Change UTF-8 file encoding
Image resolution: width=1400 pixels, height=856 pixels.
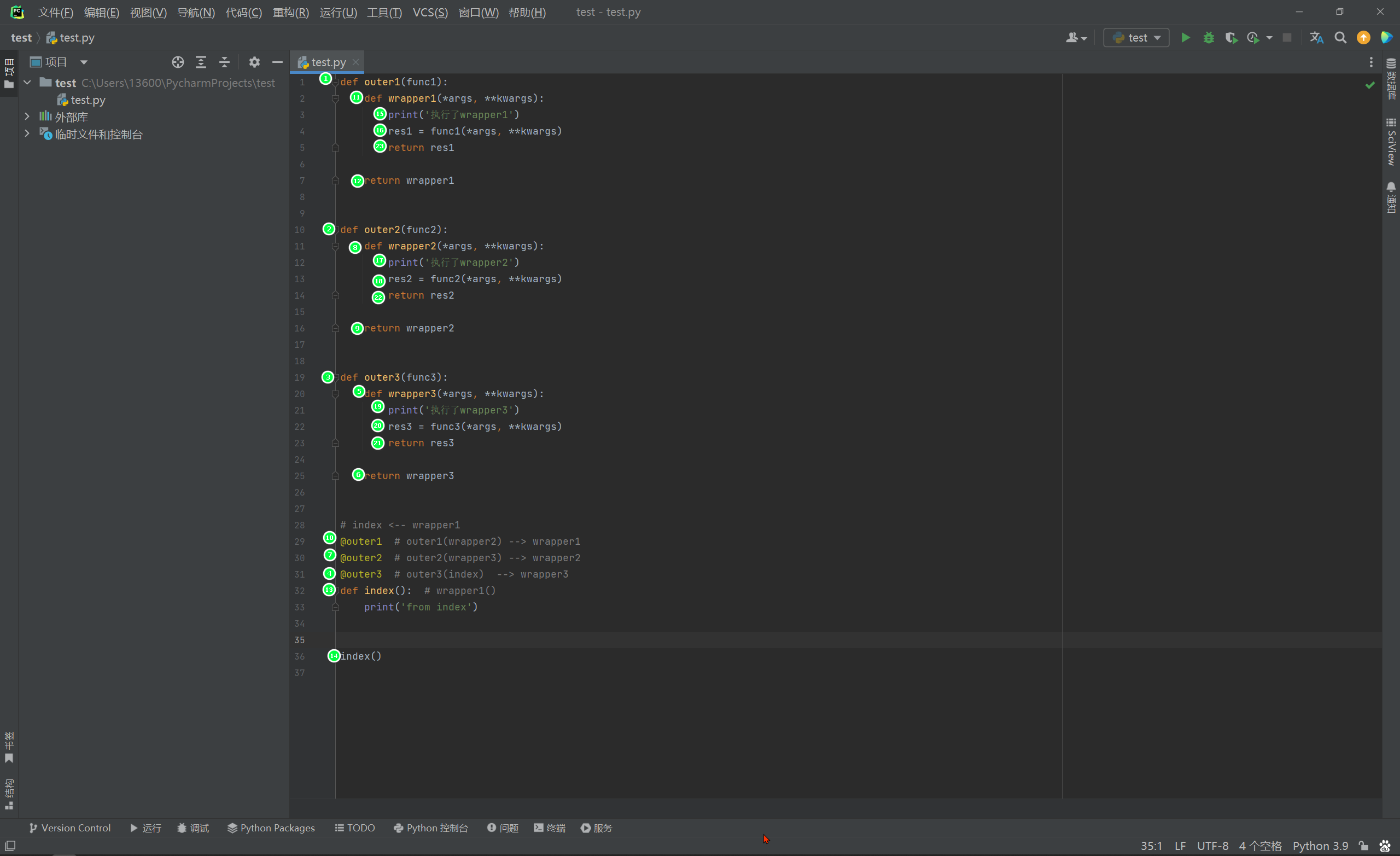1212,846
